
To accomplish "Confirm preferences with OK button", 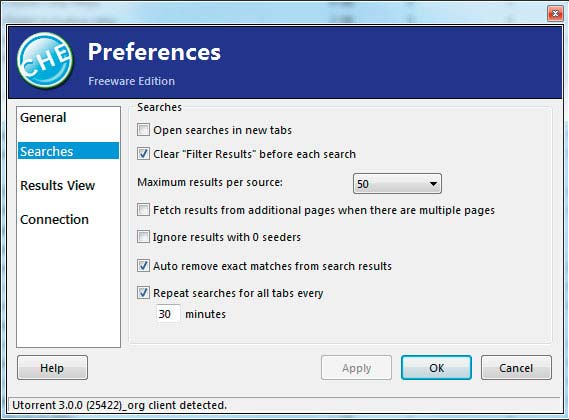I will [436, 368].
